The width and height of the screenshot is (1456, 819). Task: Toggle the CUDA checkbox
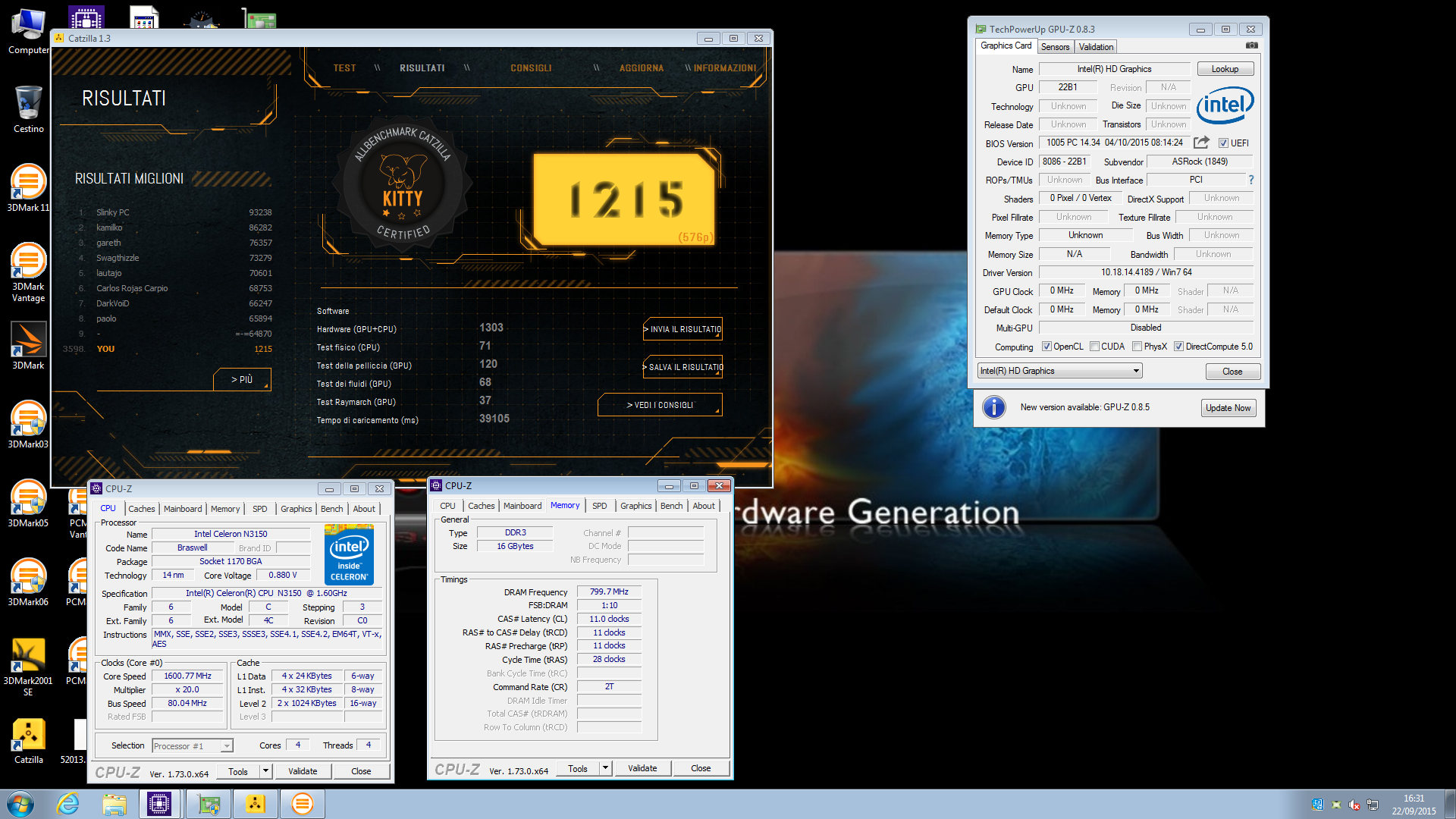coord(1094,347)
